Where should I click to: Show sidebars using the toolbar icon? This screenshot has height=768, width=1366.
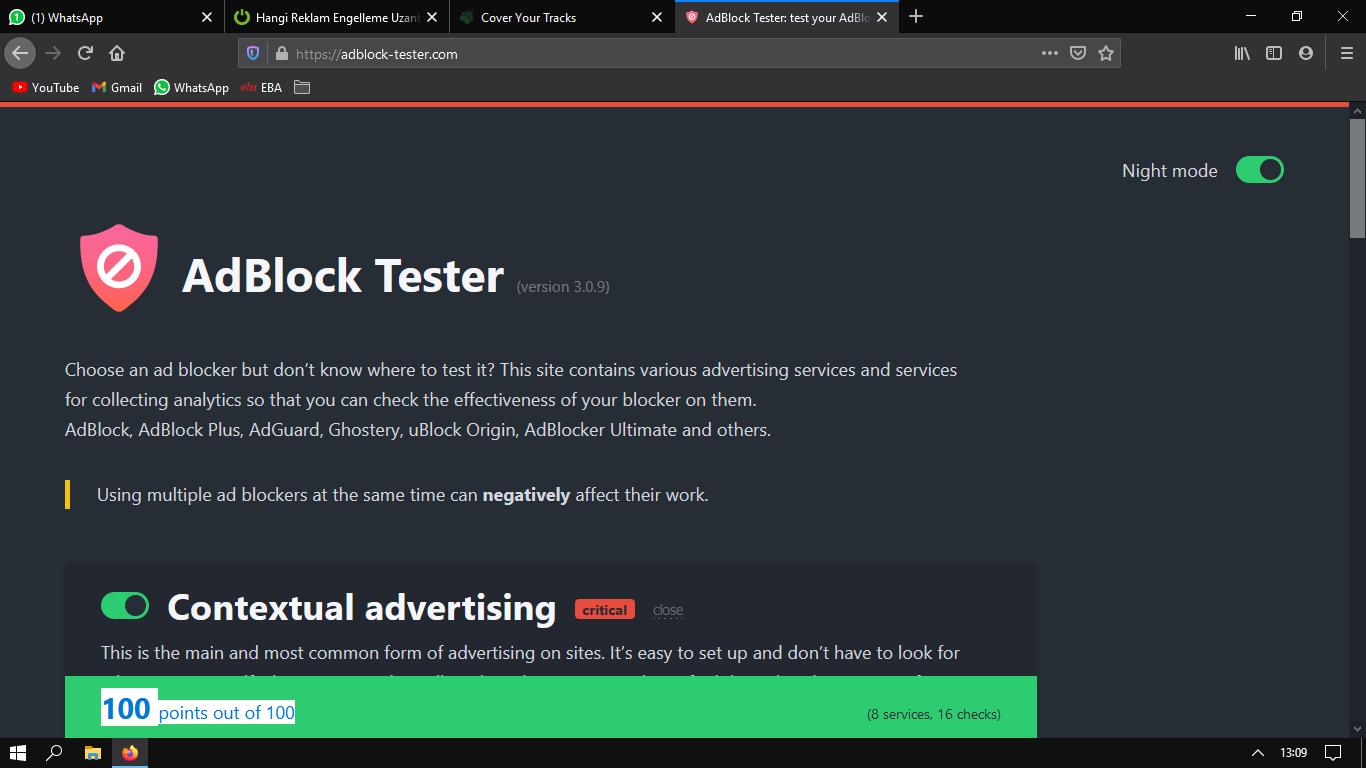[x=1274, y=53]
